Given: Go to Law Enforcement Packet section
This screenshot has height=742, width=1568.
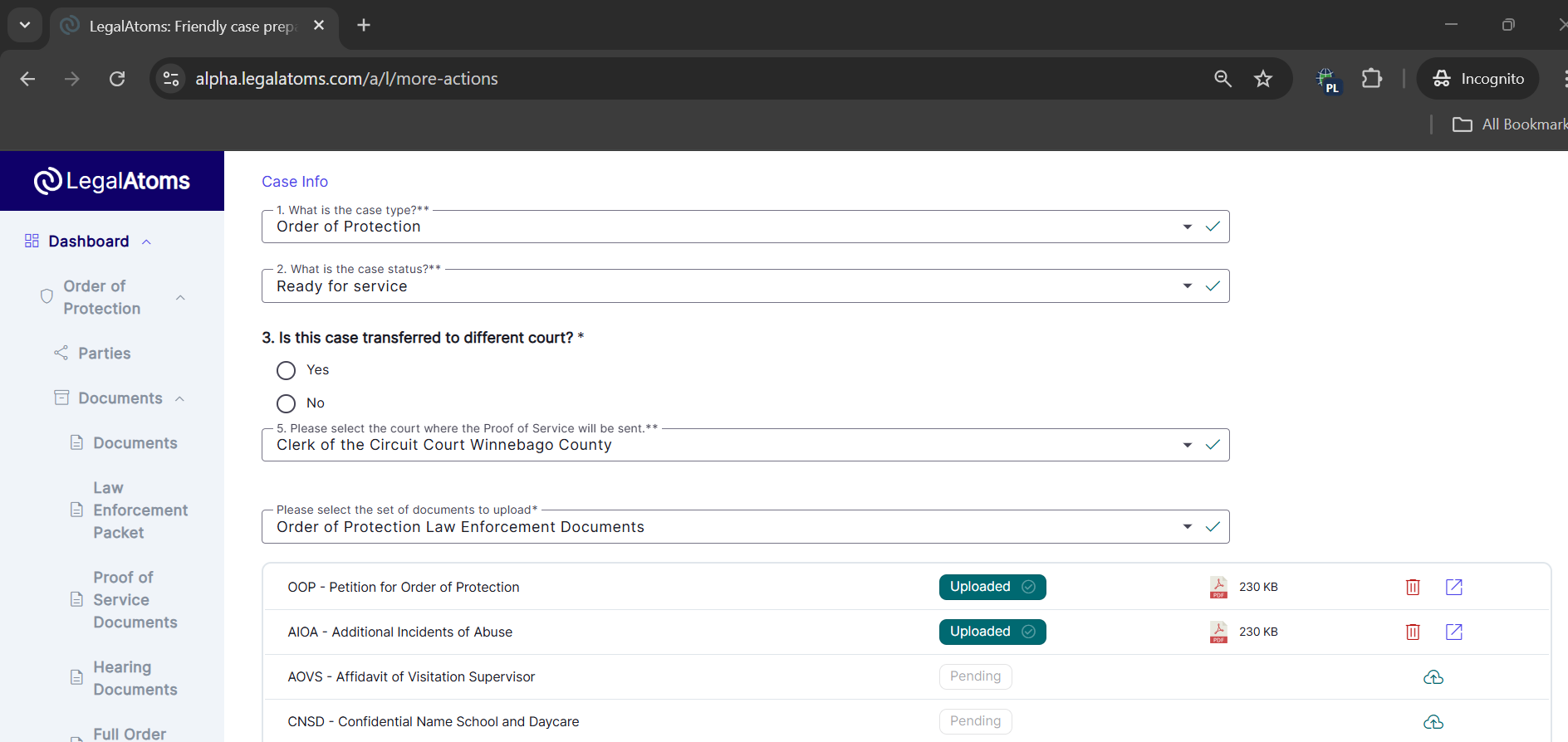Looking at the screenshot, I should pyautogui.click(x=140, y=510).
